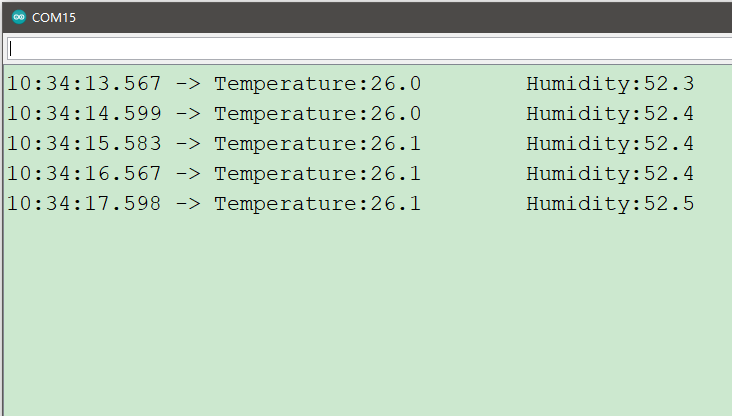Image resolution: width=732 pixels, height=416 pixels.
Task: Focus the serial send input field
Action: click(368, 48)
